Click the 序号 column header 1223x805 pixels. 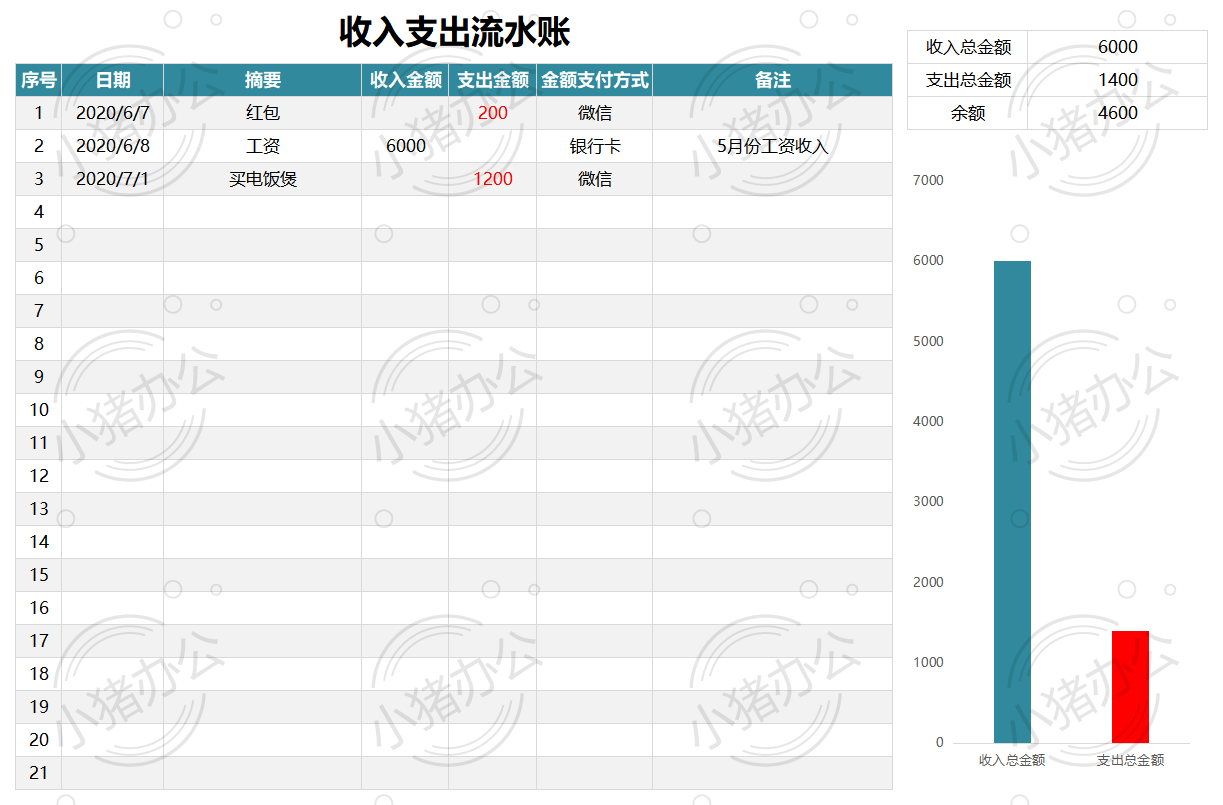[x=39, y=80]
